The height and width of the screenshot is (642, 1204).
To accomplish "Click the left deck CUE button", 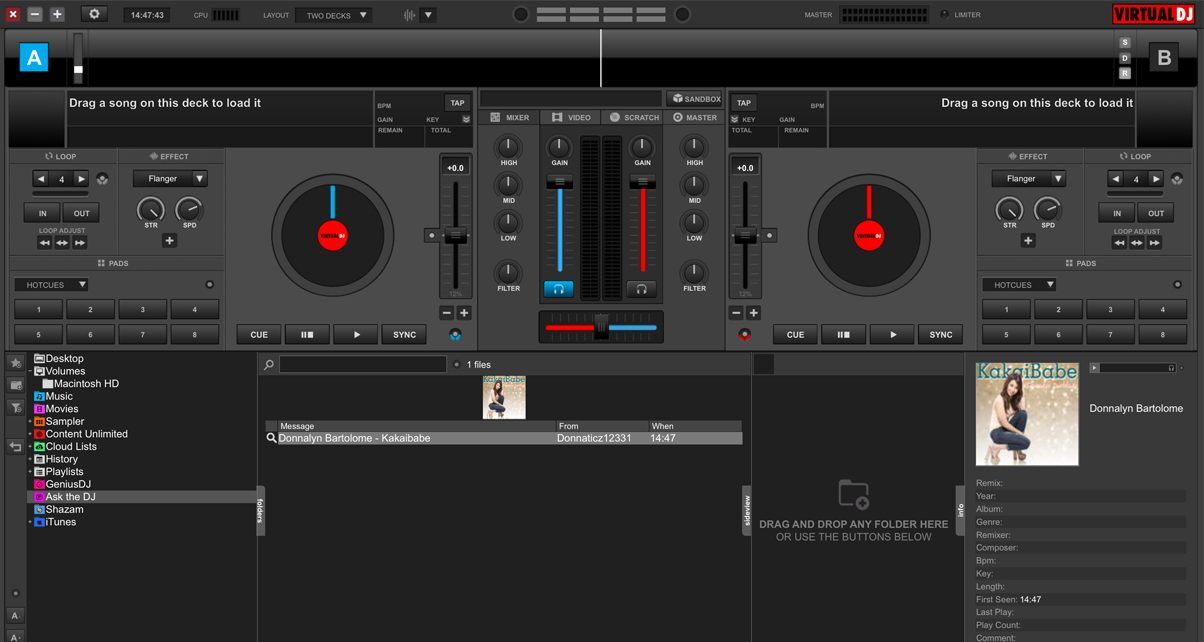I will click(259, 335).
